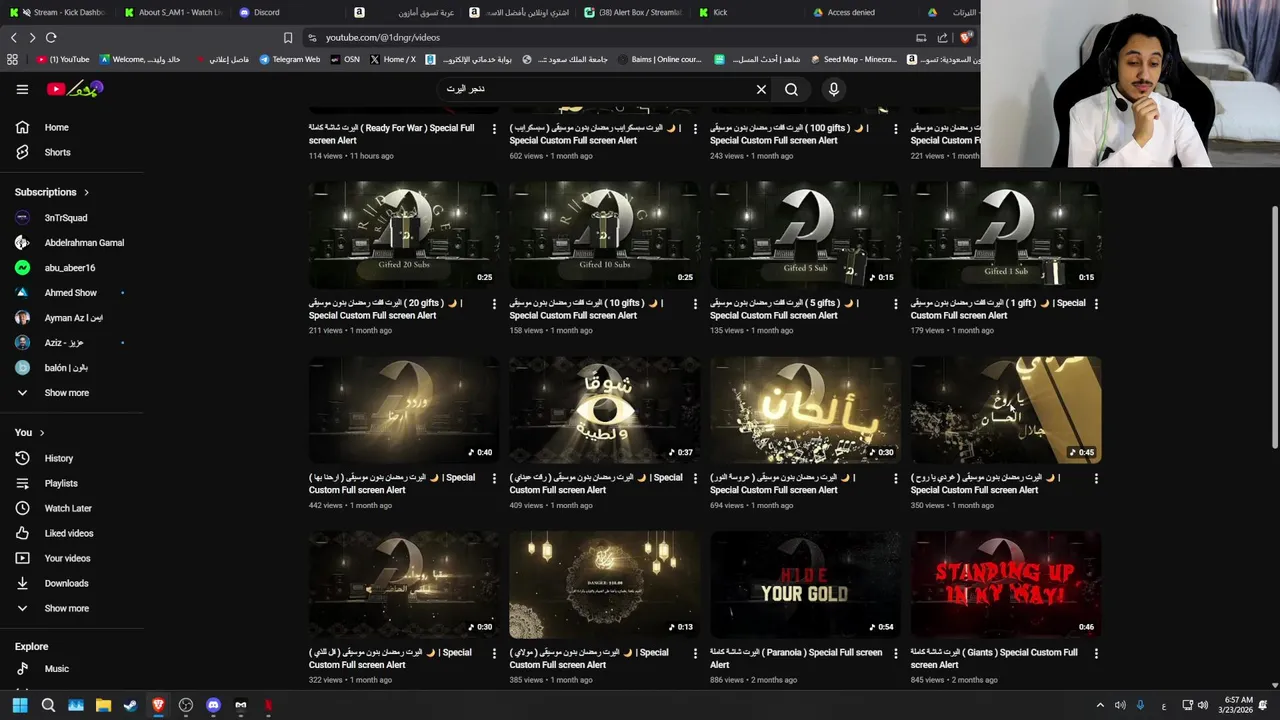The image size is (1280, 720).
Task: Clear the search box with X
Action: pyautogui.click(x=761, y=89)
